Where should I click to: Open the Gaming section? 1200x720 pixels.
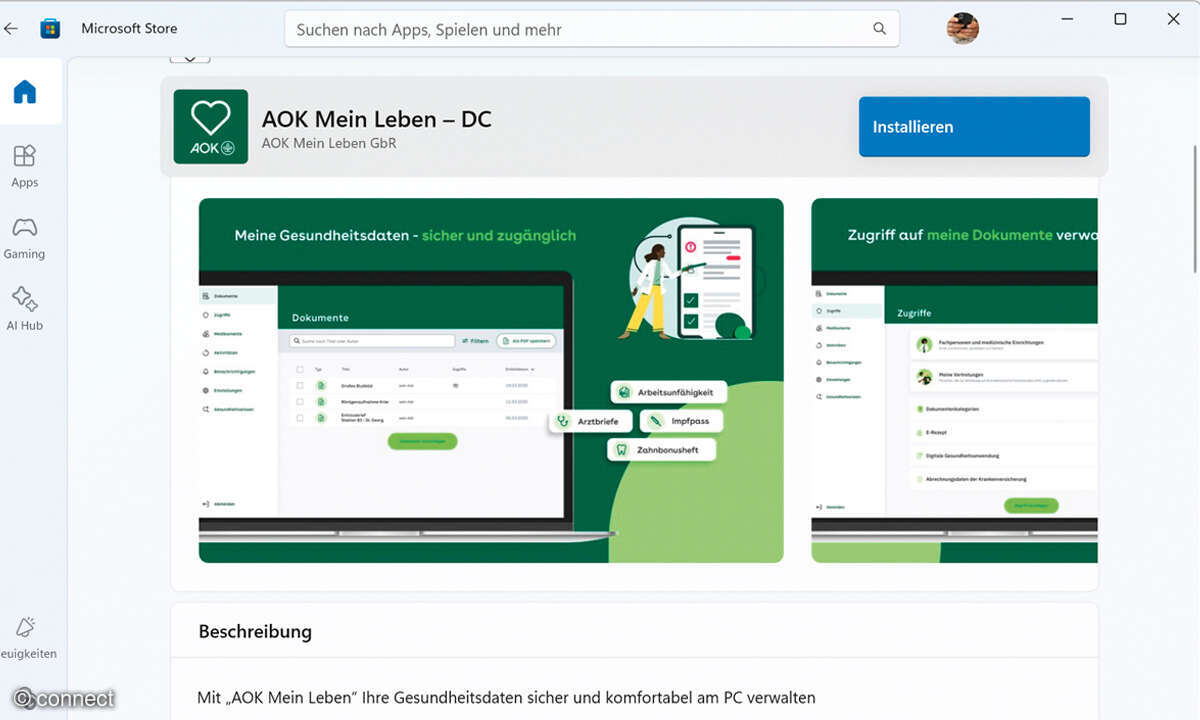point(25,238)
